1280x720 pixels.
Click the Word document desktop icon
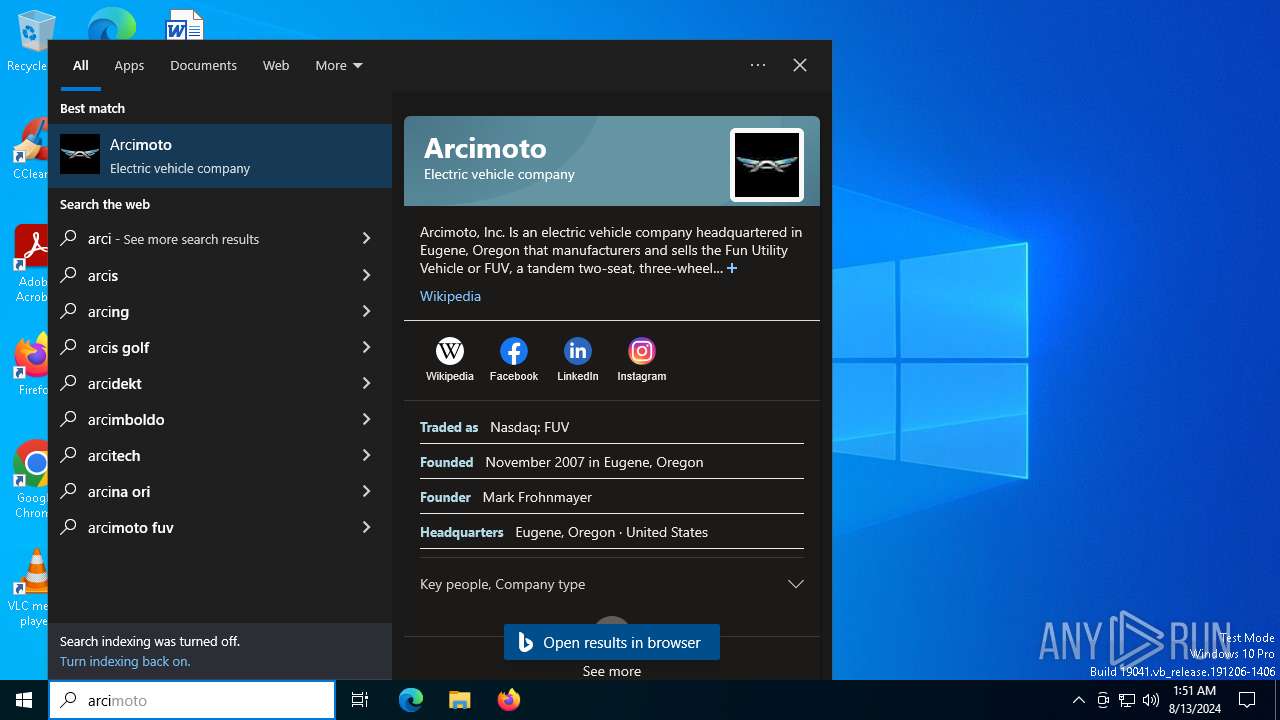point(185,25)
